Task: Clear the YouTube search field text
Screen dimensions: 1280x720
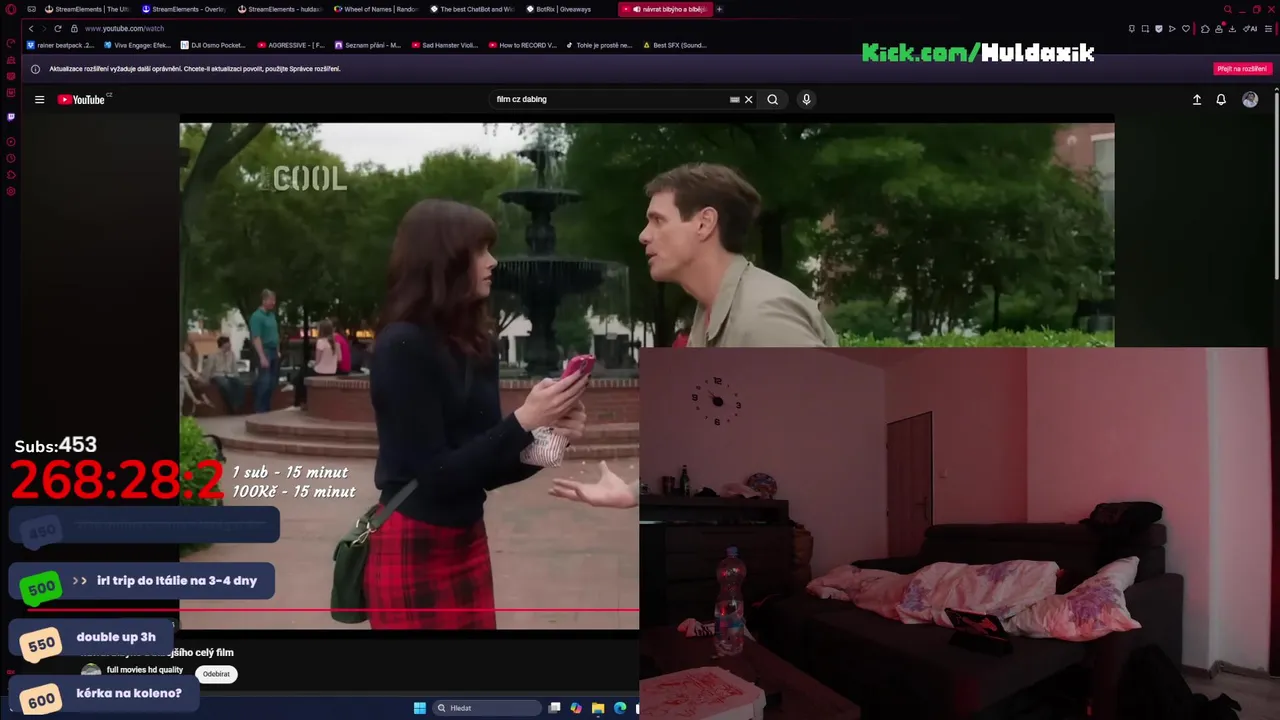Action: coord(748,99)
